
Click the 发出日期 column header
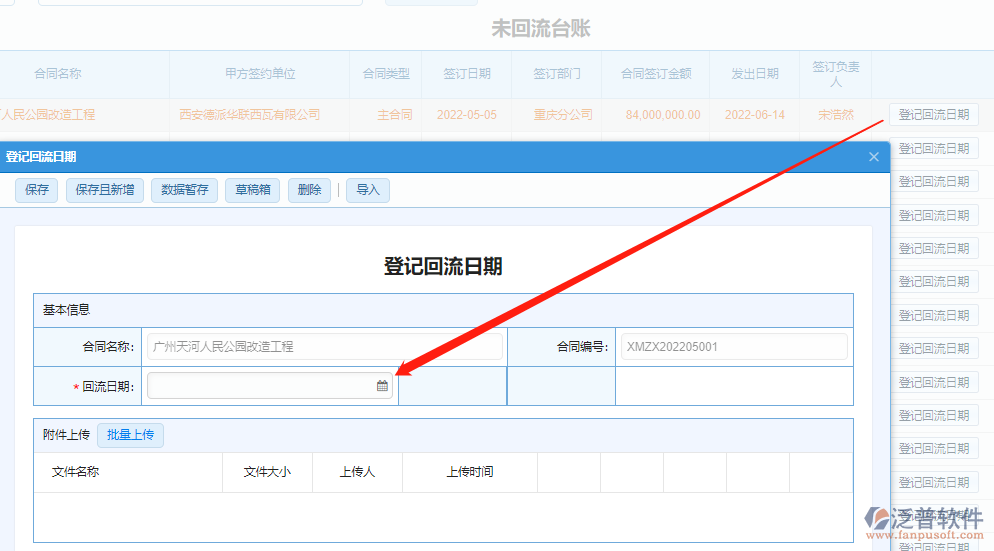(x=755, y=74)
